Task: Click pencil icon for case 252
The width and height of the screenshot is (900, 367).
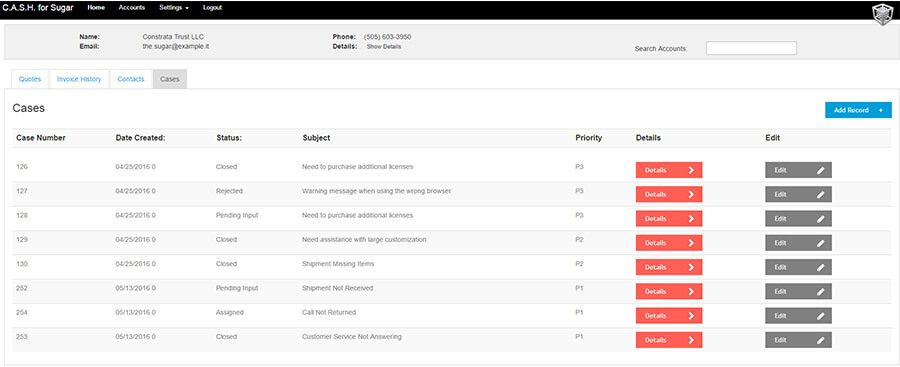Action: [x=820, y=291]
